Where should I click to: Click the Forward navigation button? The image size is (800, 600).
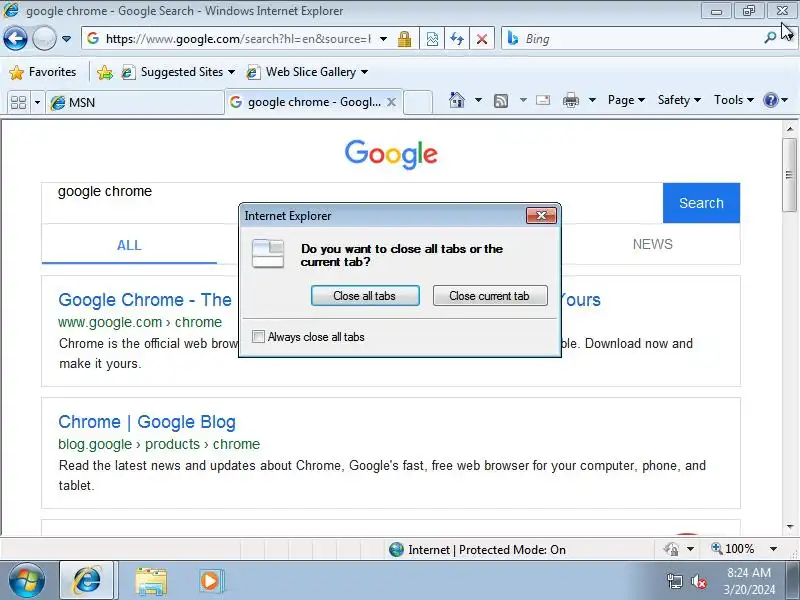pyautogui.click(x=44, y=38)
